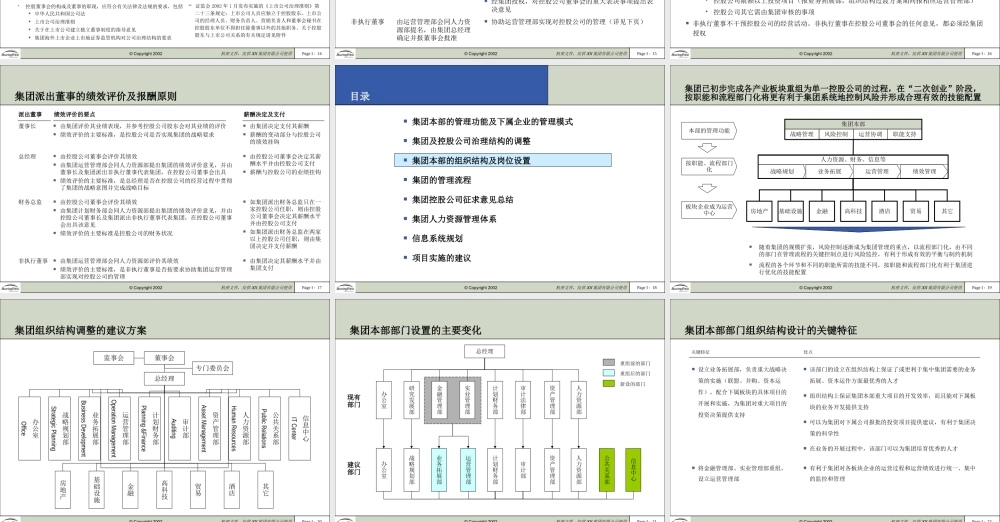1000x522 pixels.
Task: Select the green 公共关系部 box in 建议部门 row
Action: [x=607, y=470]
